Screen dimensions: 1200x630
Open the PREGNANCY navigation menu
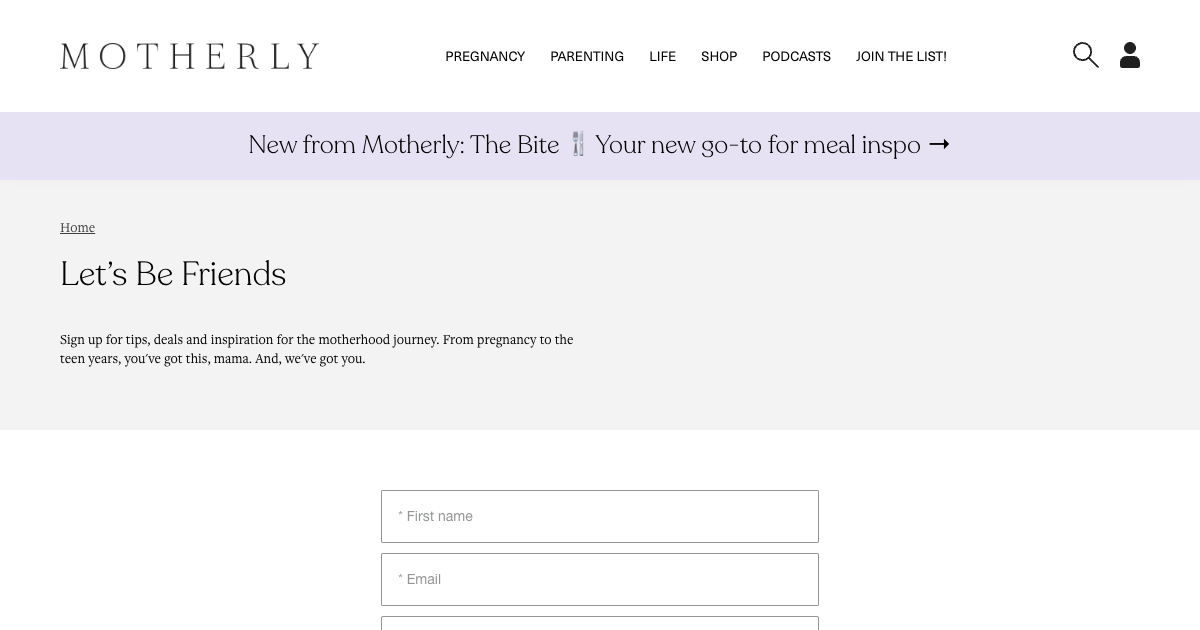coord(485,56)
